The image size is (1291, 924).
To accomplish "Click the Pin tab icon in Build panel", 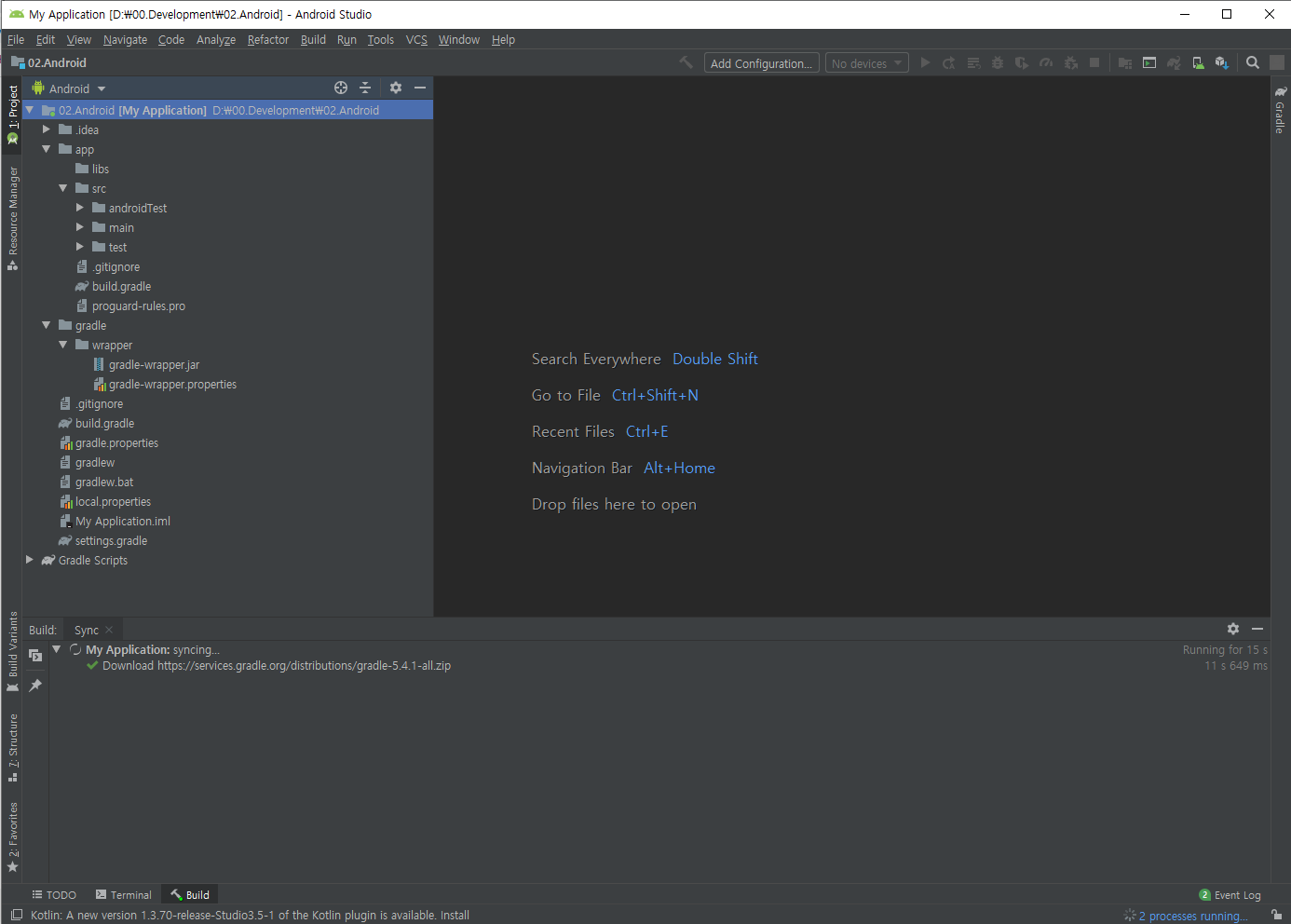I will click(35, 686).
